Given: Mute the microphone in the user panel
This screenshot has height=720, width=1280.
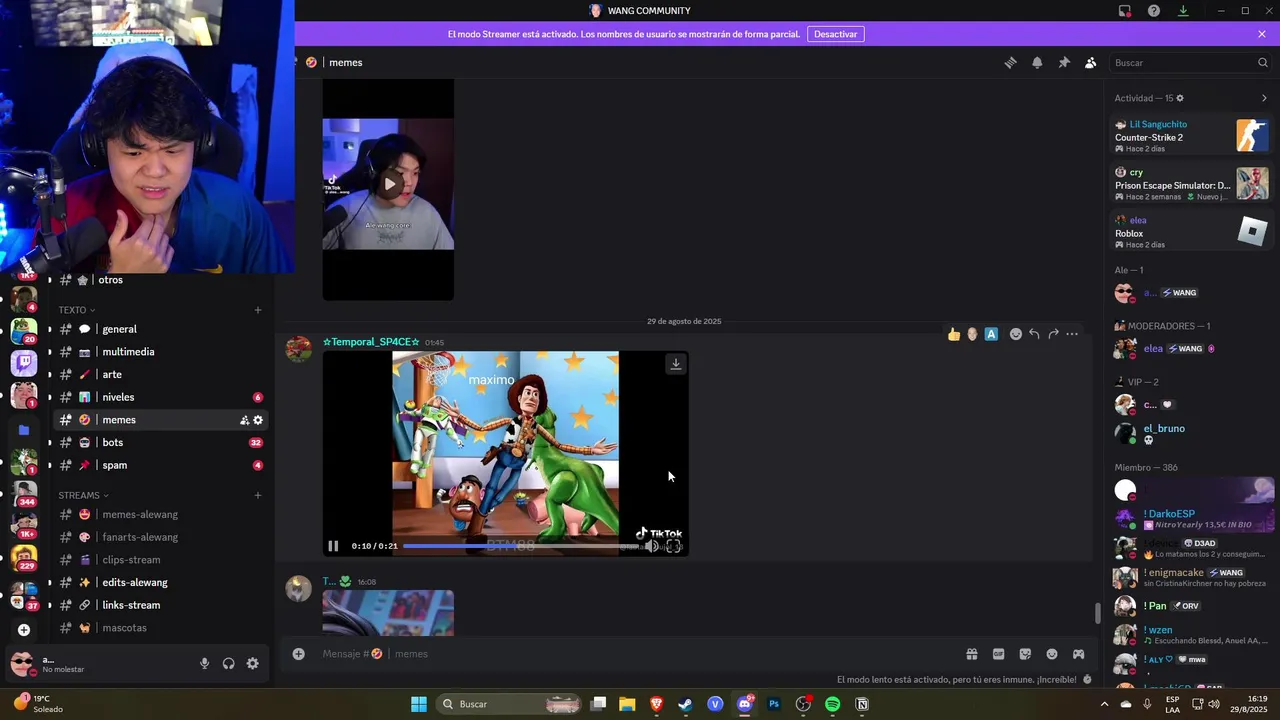Looking at the screenshot, I should pyautogui.click(x=204, y=663).
